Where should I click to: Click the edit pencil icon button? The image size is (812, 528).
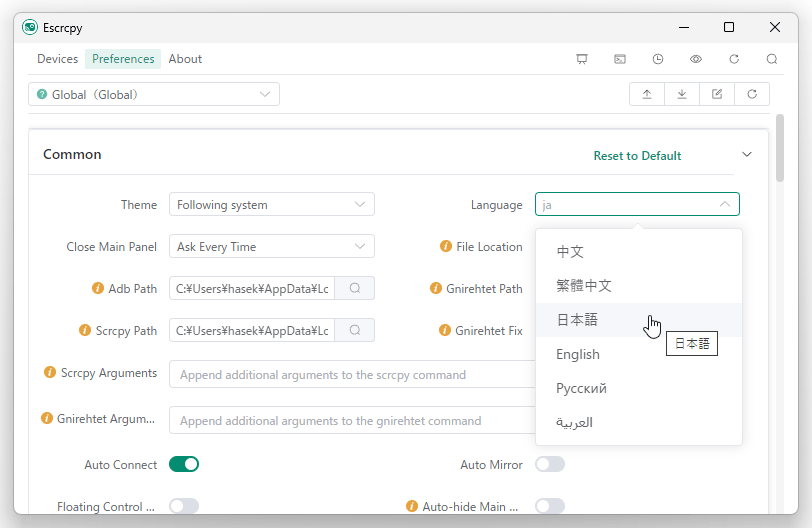tap(717, 94)
